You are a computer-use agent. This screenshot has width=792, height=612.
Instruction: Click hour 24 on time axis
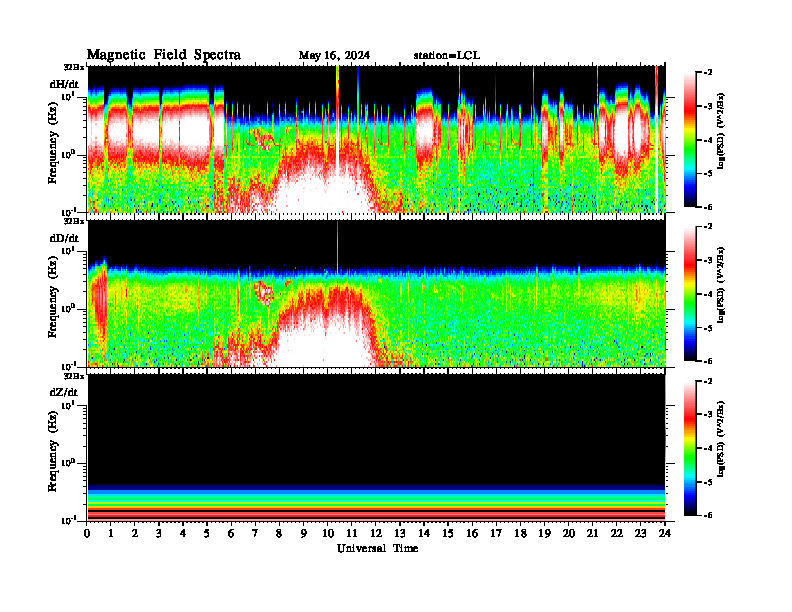(x=665, y=534)
